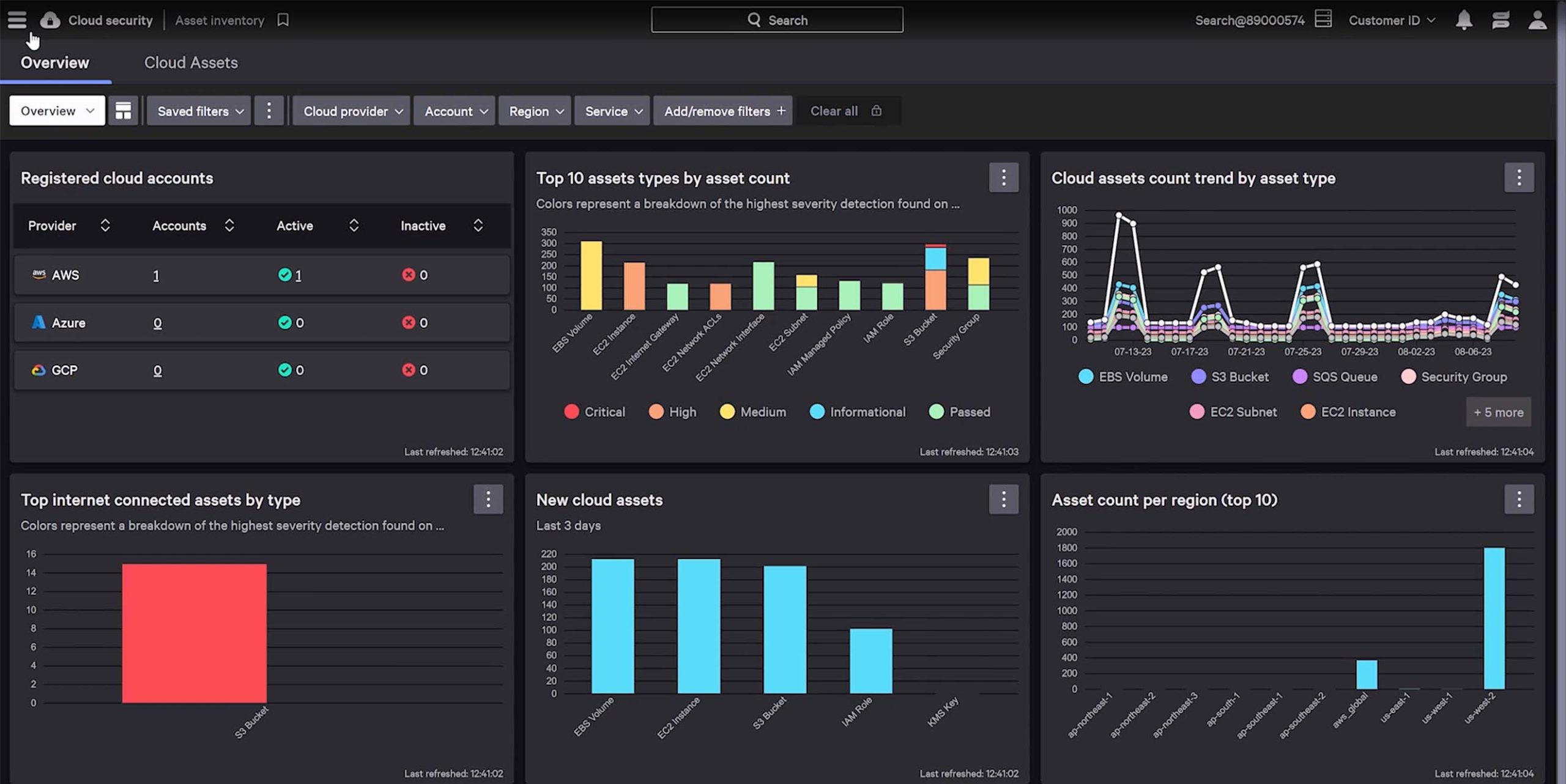Open the AWS accounts count link

pos(156,275)
